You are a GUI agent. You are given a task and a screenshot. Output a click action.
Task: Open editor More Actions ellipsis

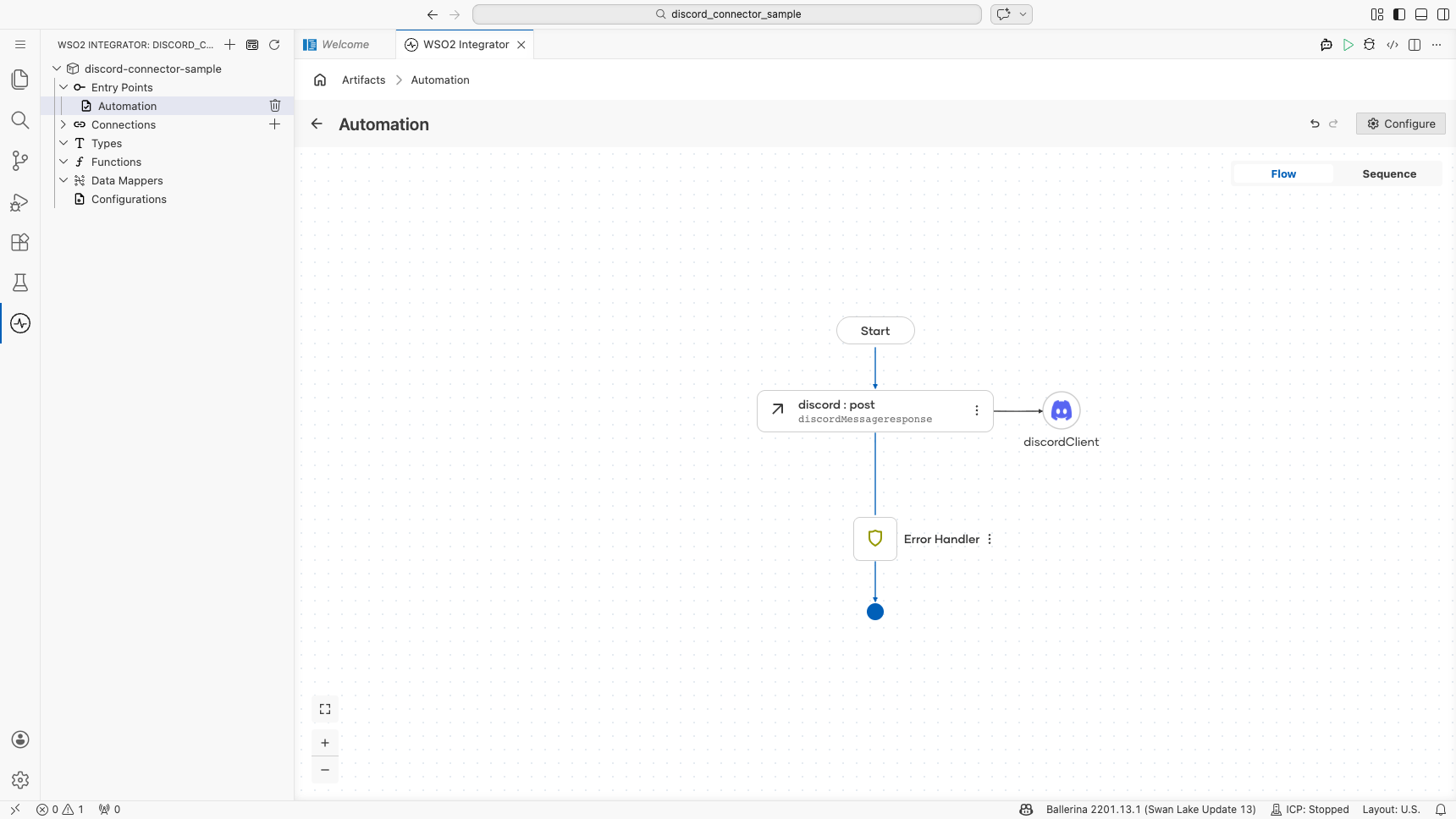click(1437, 45)
